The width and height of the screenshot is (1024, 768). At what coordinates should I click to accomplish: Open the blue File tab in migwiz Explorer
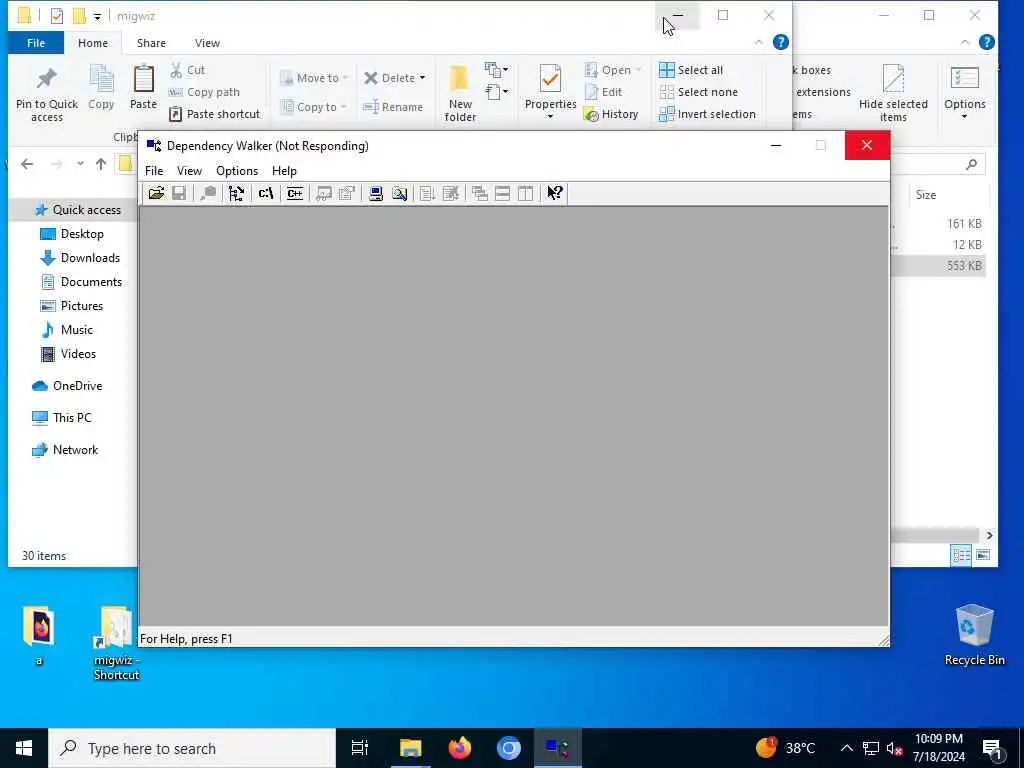pos(36,43)
